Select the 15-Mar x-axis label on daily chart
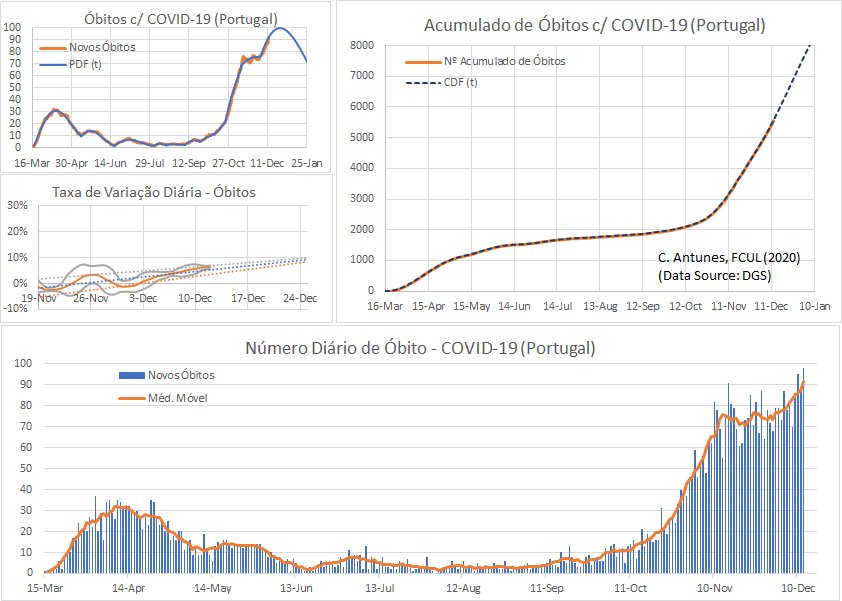Viewport: 842px width, 601px height. (45, 588)
